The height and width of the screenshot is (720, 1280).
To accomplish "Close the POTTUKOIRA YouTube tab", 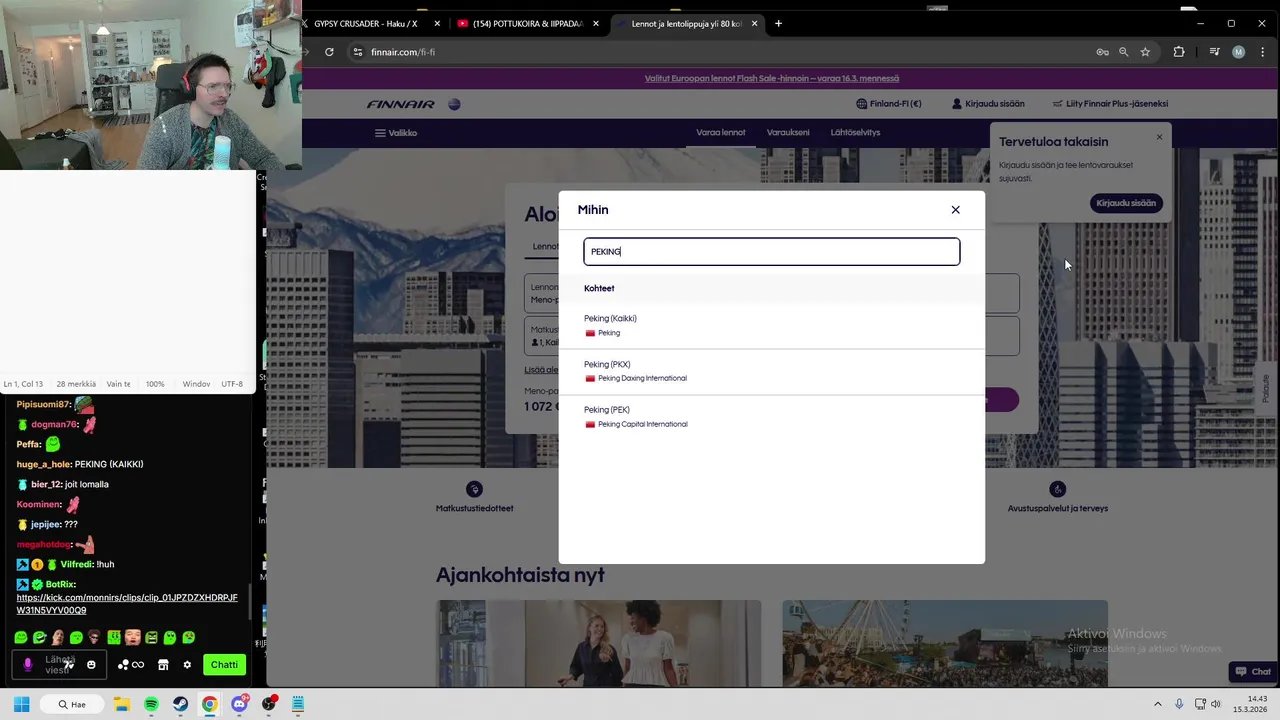I will pyautogui.click(x=596, y=23).
